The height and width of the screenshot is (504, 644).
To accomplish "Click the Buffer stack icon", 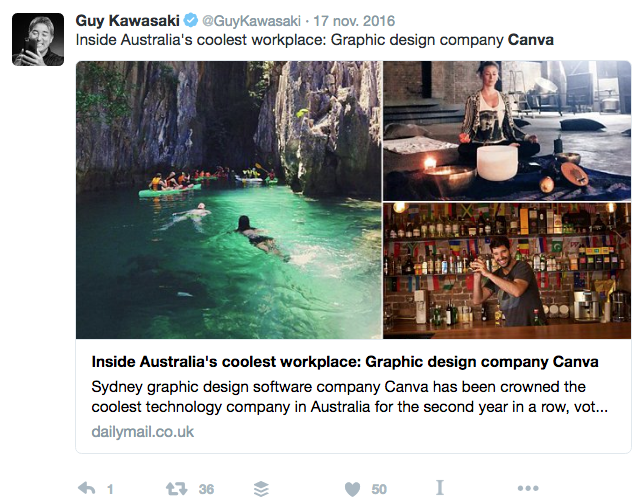I will pyautogui.click(x=262, y=489).
